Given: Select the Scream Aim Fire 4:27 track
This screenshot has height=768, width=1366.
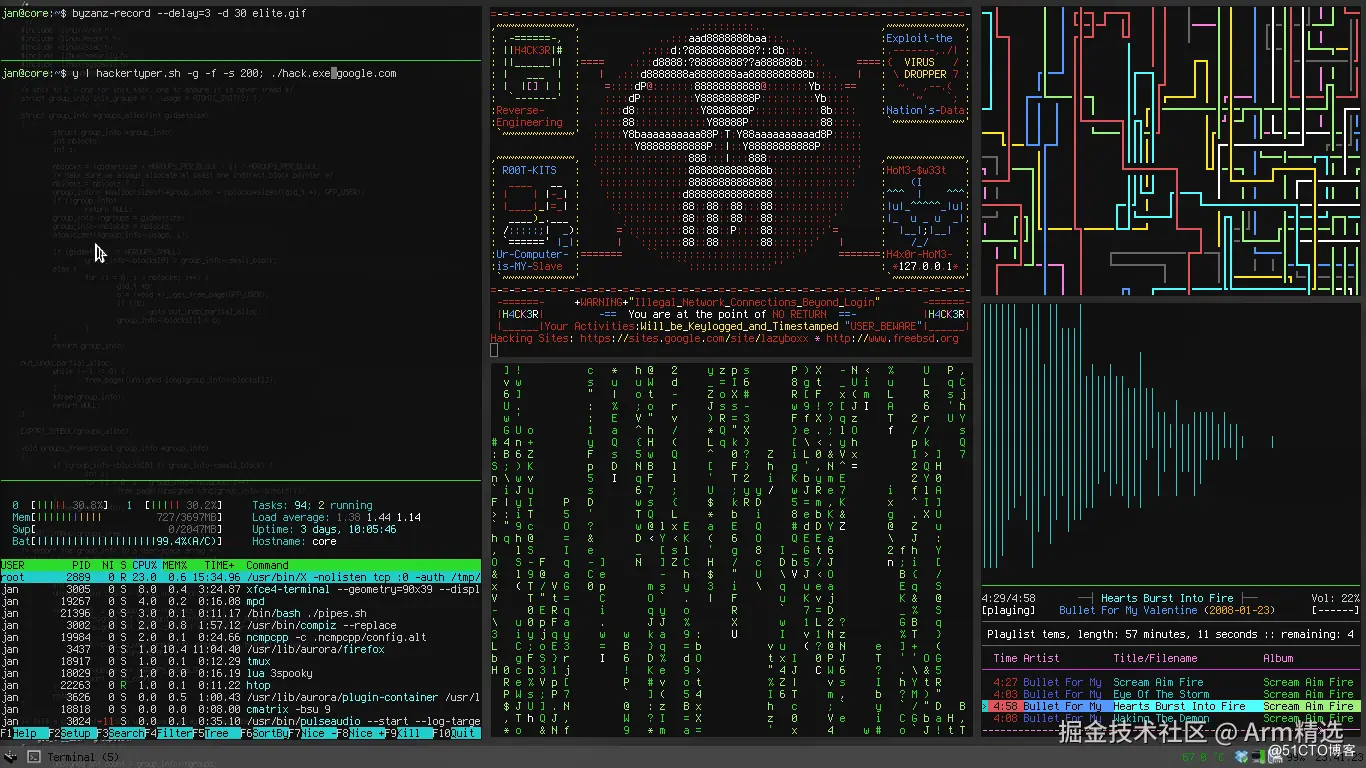Looking at the screenshot, I should 1171,682.
